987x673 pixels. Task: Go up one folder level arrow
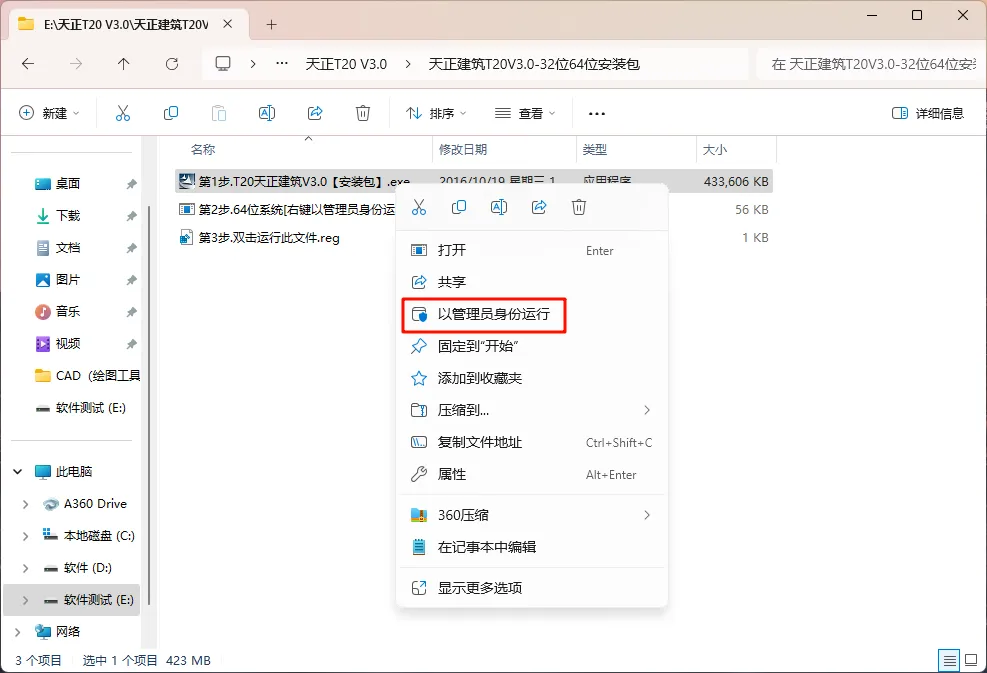123,64
